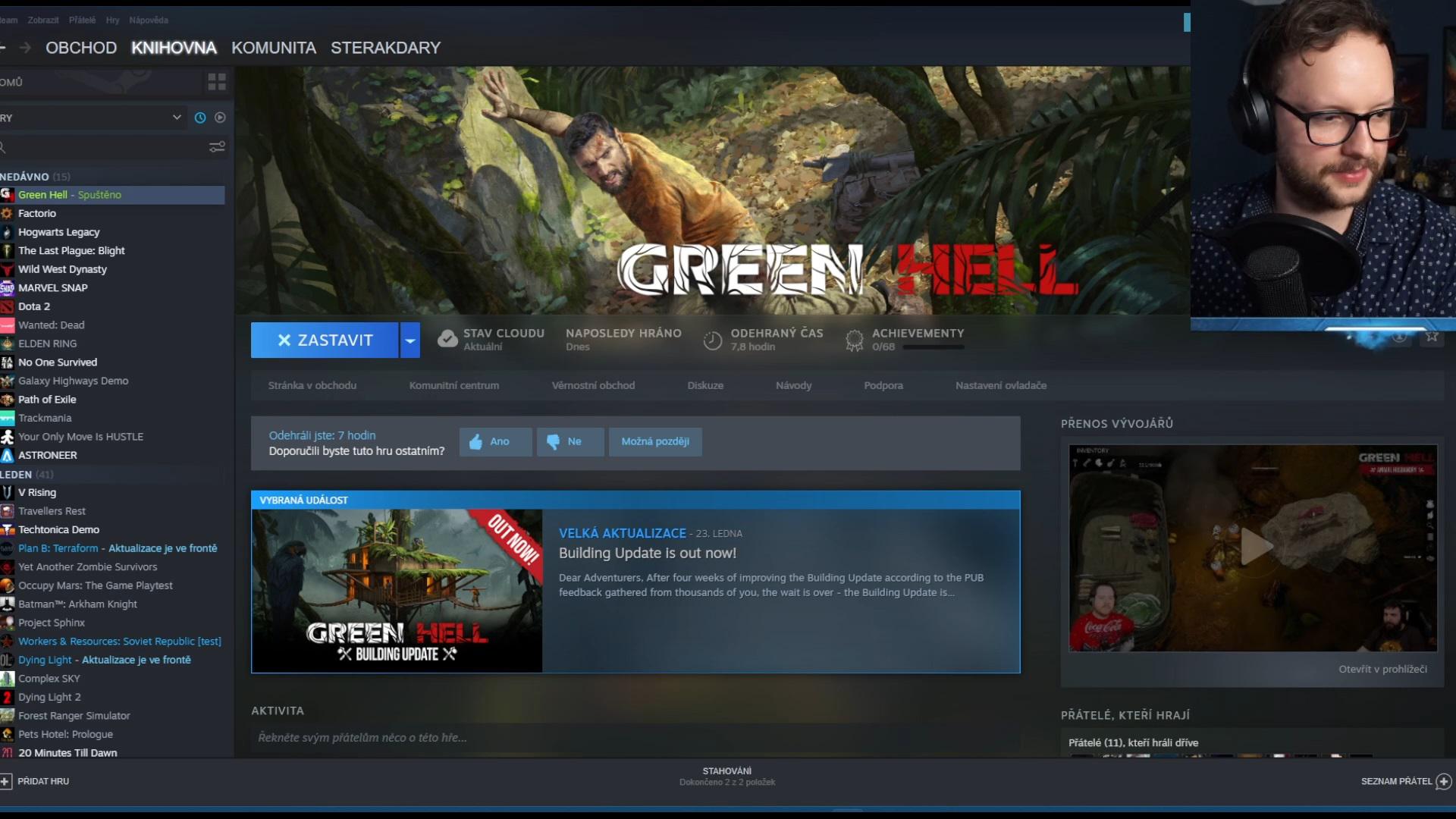
Task: Click the add game plus icon
Action: (x=5, y=781)
